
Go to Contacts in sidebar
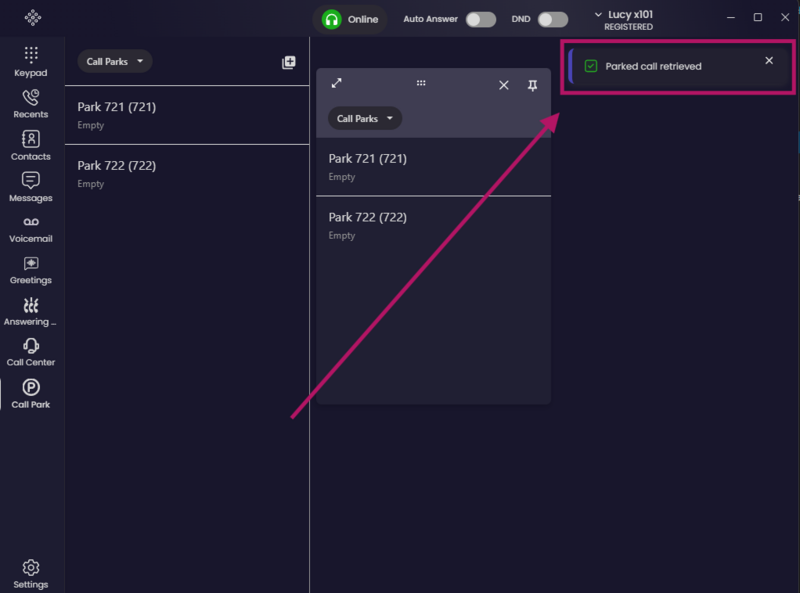point(31,145)
